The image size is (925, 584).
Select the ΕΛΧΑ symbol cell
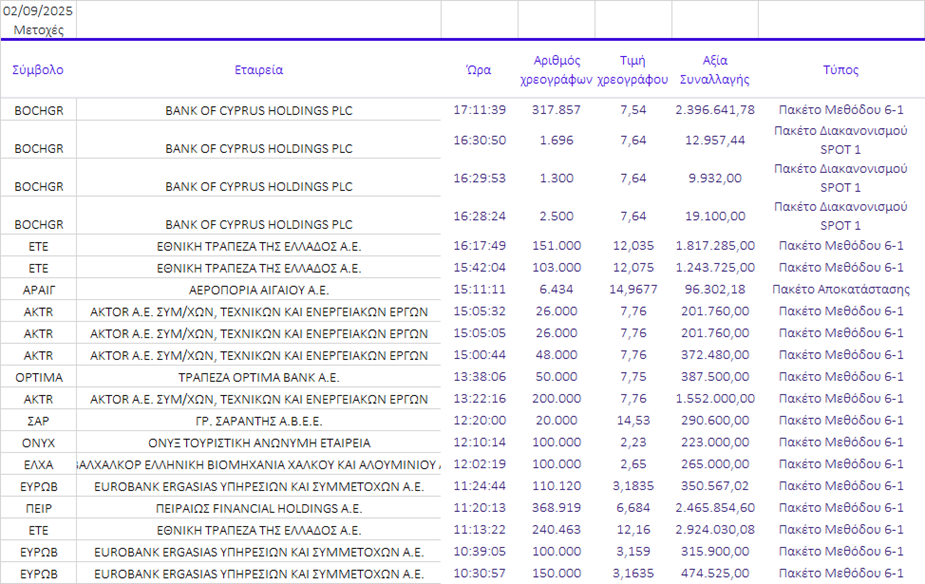pyautogui.click(x=38, y=464)
